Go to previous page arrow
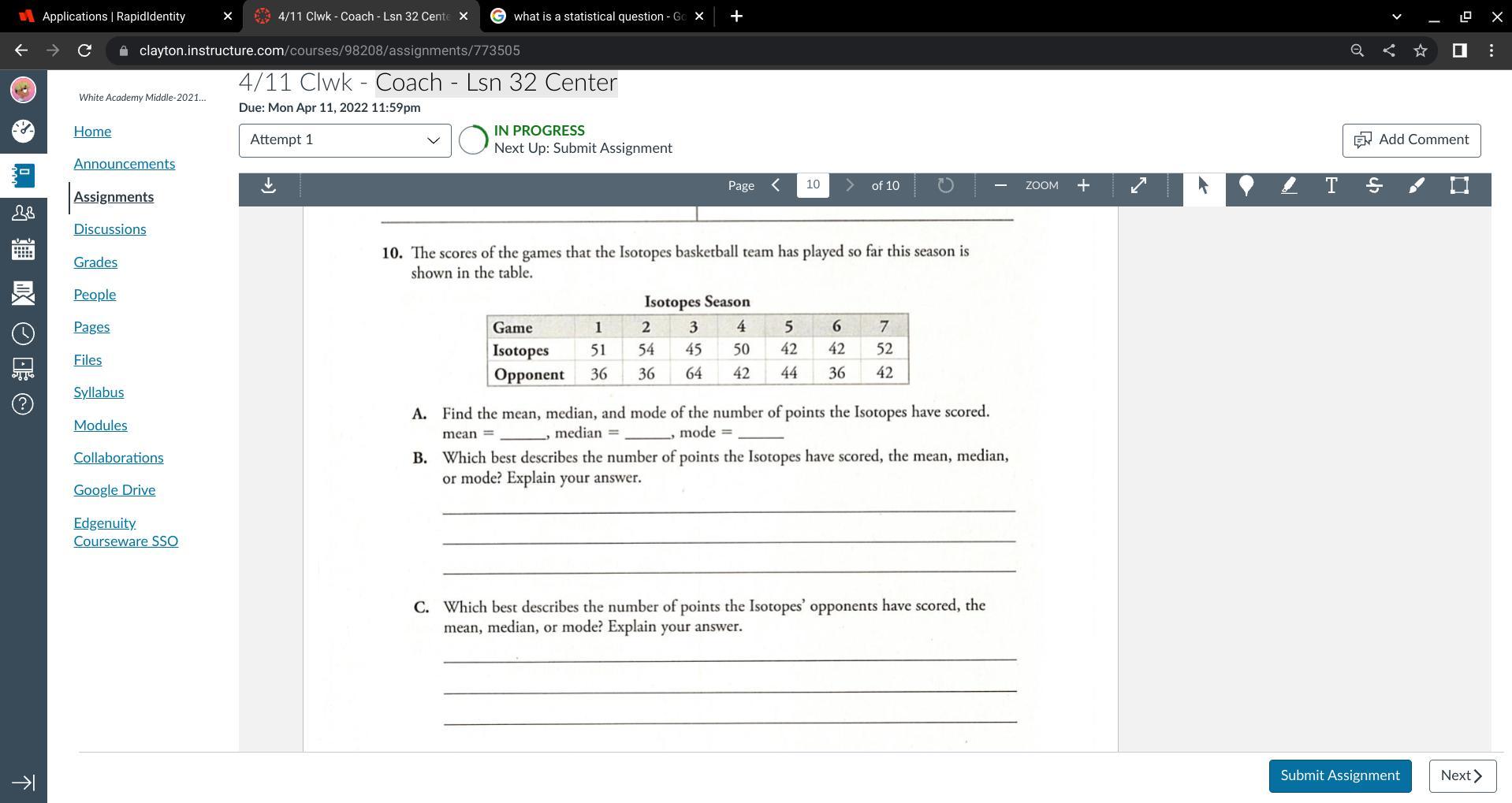 click(x=776, y=185)
